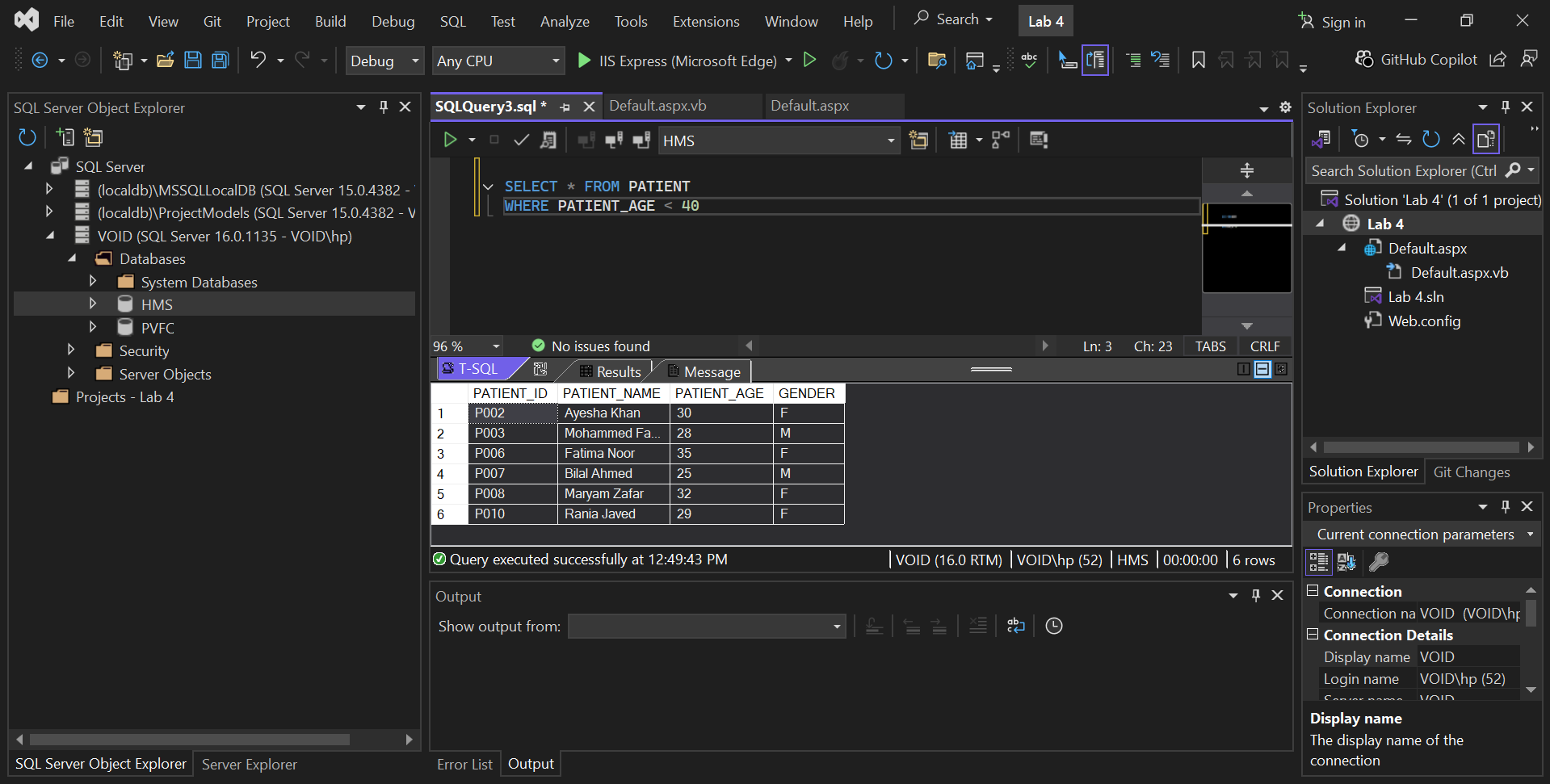
Task: Collapse the Databases folder
Action: (71, 258)
